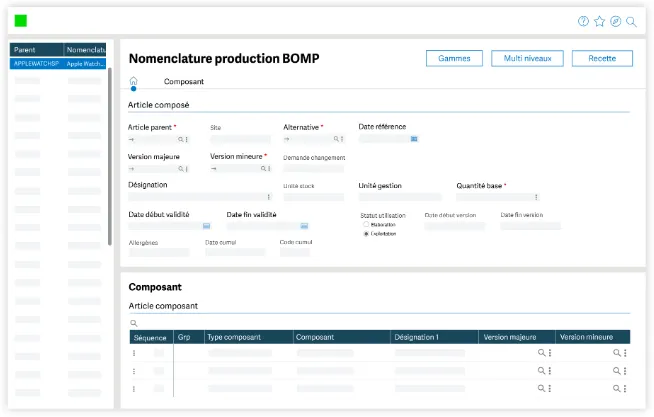Click third row Version mineure magnifier
654x417 pixels.
coord(616,388)
